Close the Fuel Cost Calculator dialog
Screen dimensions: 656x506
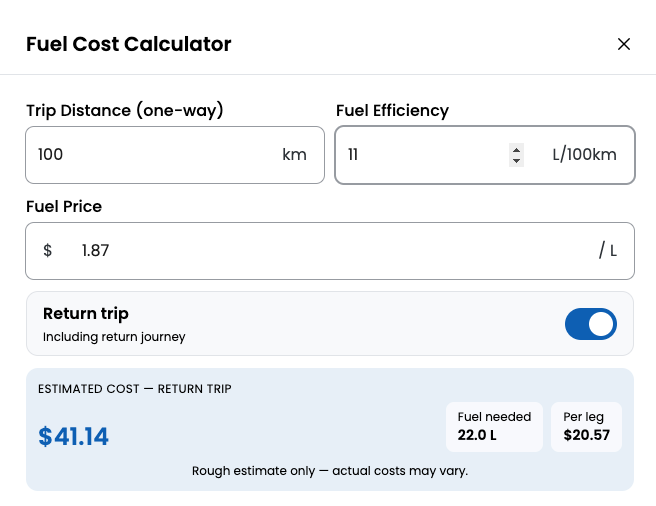pos(624,44)
